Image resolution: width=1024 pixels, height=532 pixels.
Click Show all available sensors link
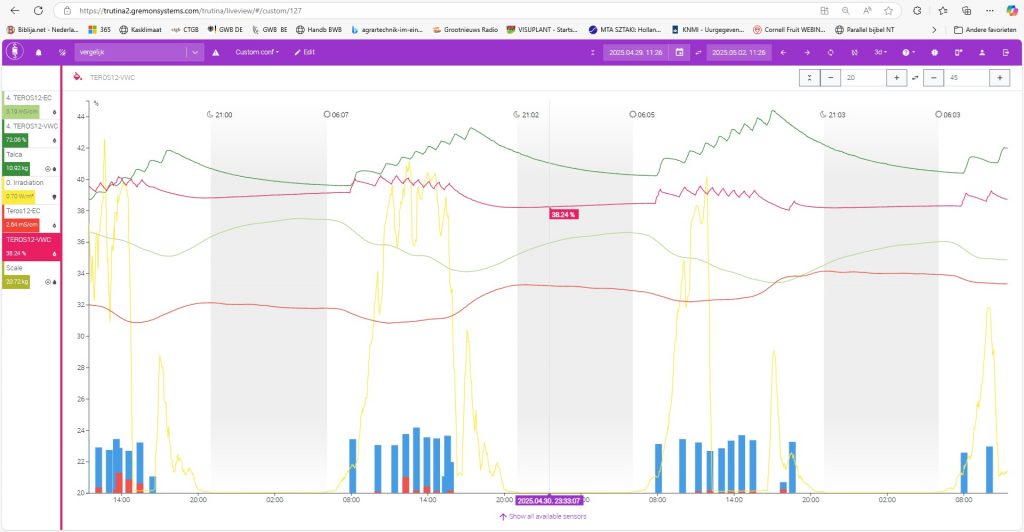542,516
